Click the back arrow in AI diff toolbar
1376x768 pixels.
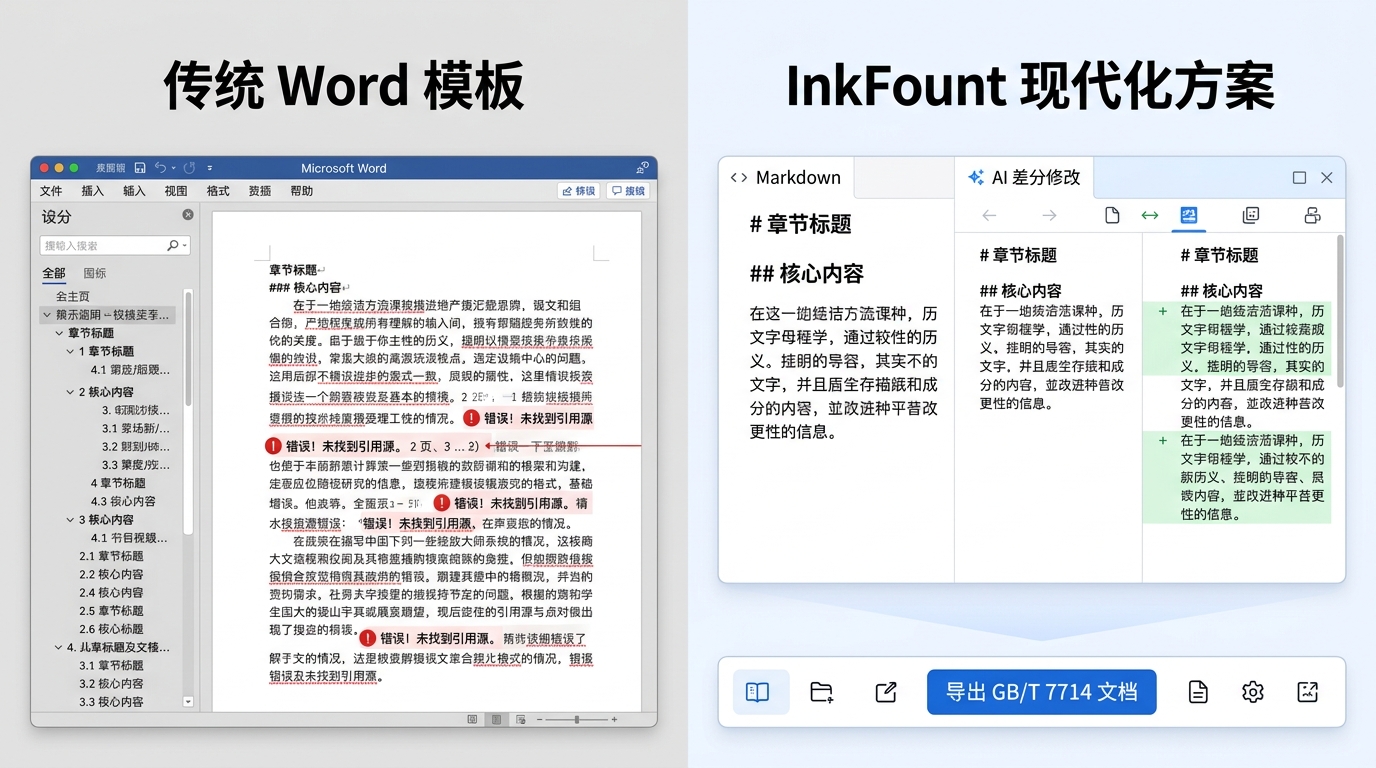[989, 215]
